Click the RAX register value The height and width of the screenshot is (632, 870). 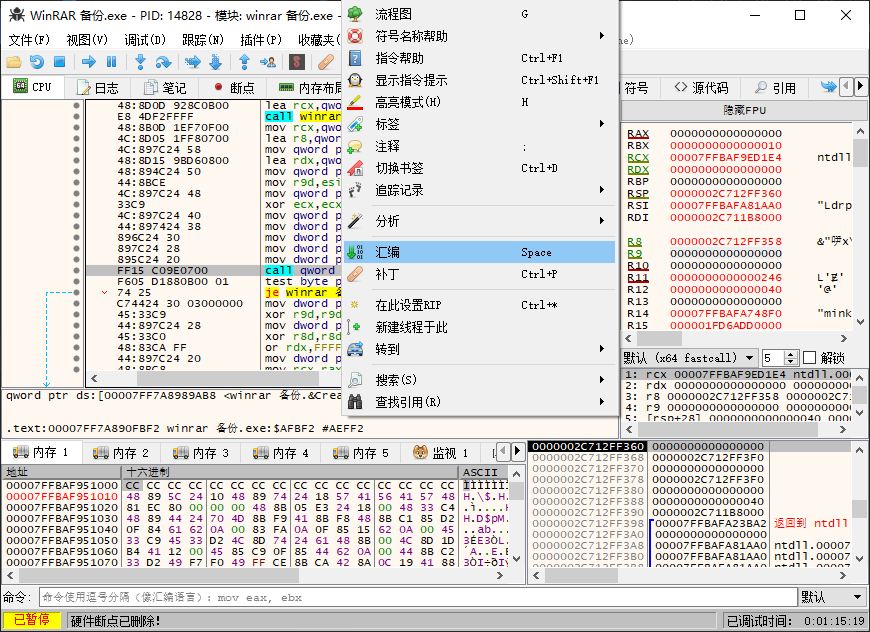(726, 133)
